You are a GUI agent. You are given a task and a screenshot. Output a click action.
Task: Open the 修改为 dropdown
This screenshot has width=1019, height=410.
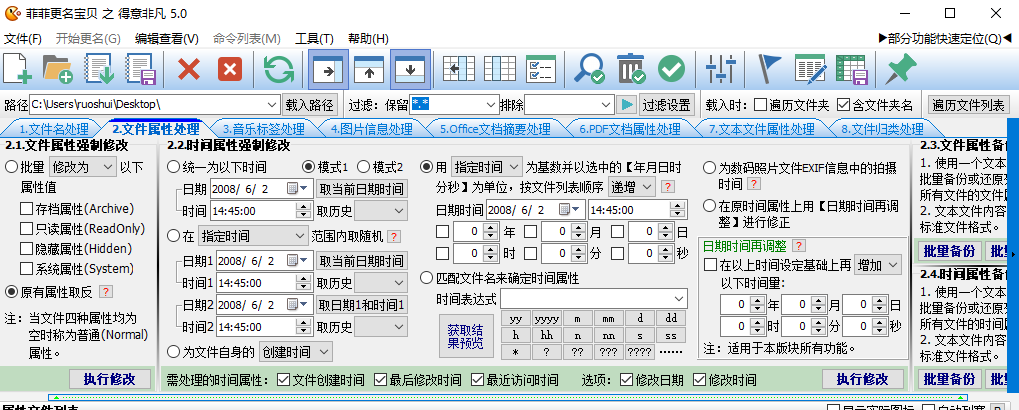(82, 167)
